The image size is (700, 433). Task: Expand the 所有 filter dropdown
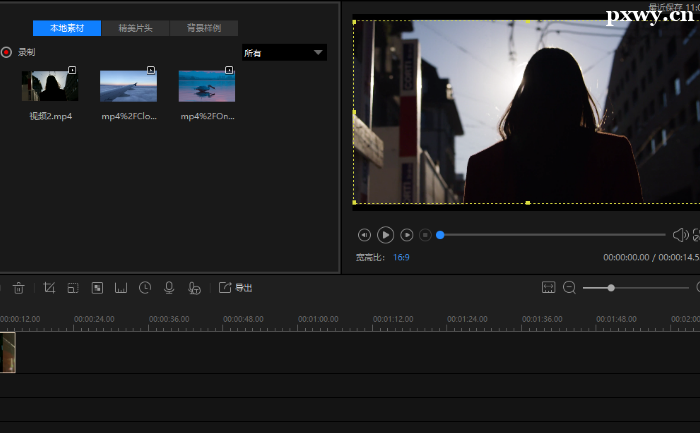pyautogui.click(x=284, y=52)
